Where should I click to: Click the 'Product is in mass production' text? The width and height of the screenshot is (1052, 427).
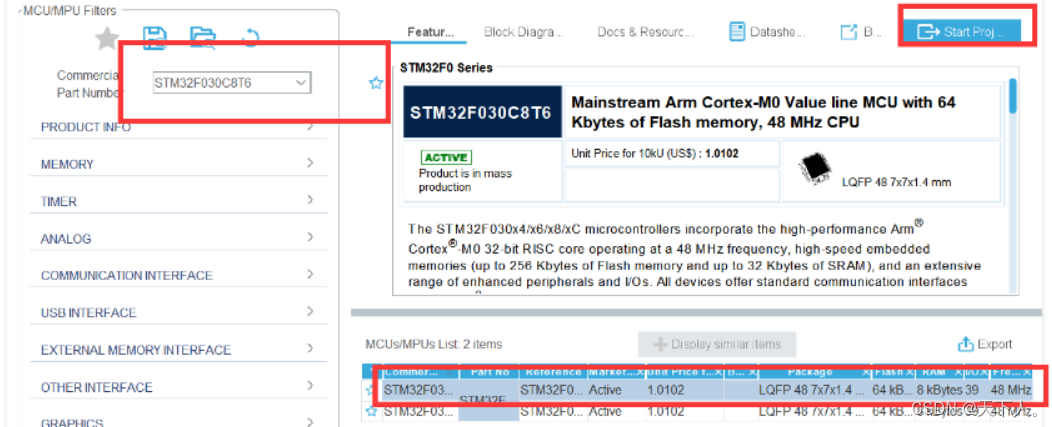(465, 180)
